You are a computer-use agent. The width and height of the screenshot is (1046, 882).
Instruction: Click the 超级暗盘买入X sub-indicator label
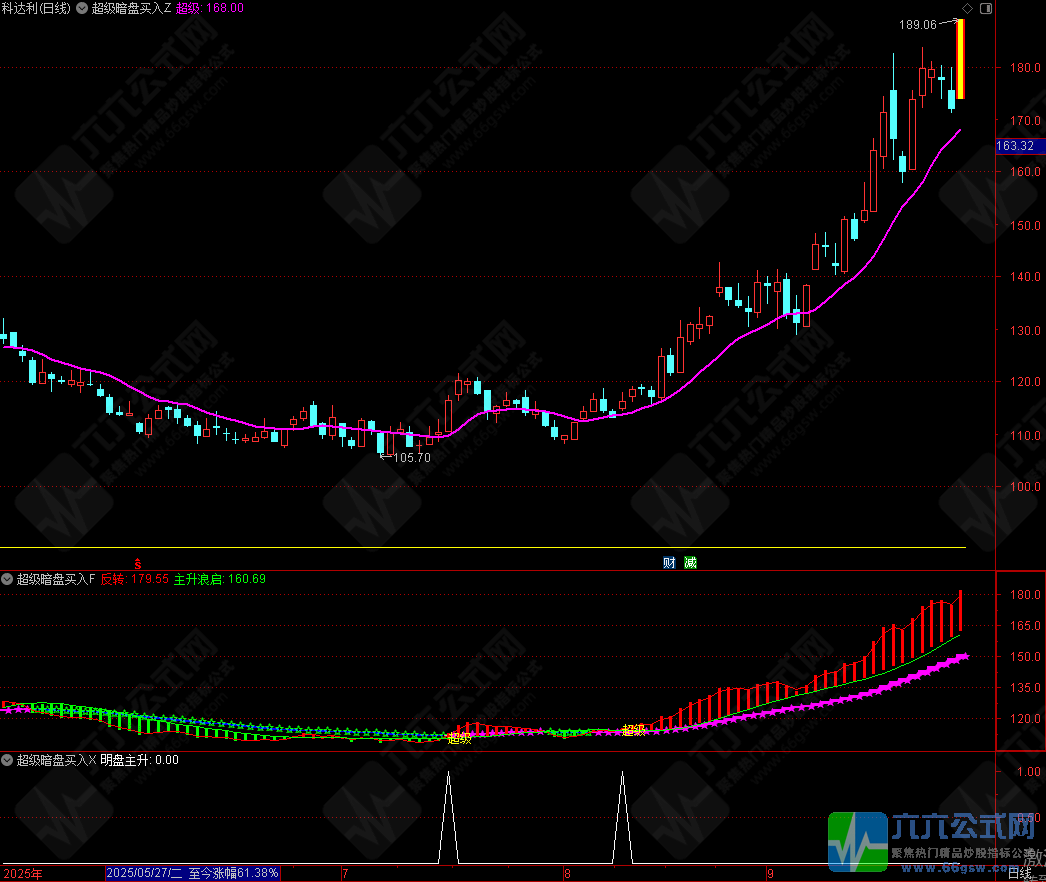55,760
